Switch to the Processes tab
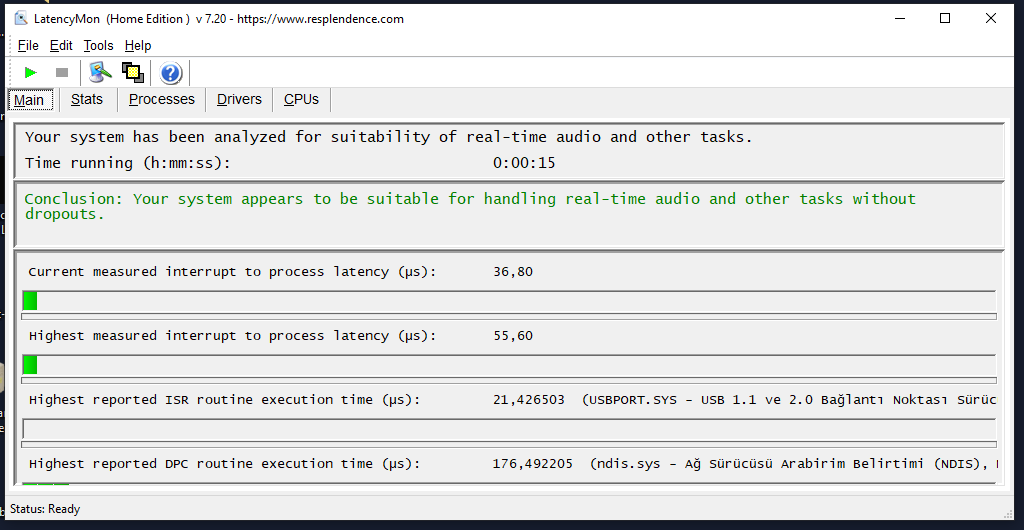This screenshot has height=530, width=1024. [x=162, y=100]
